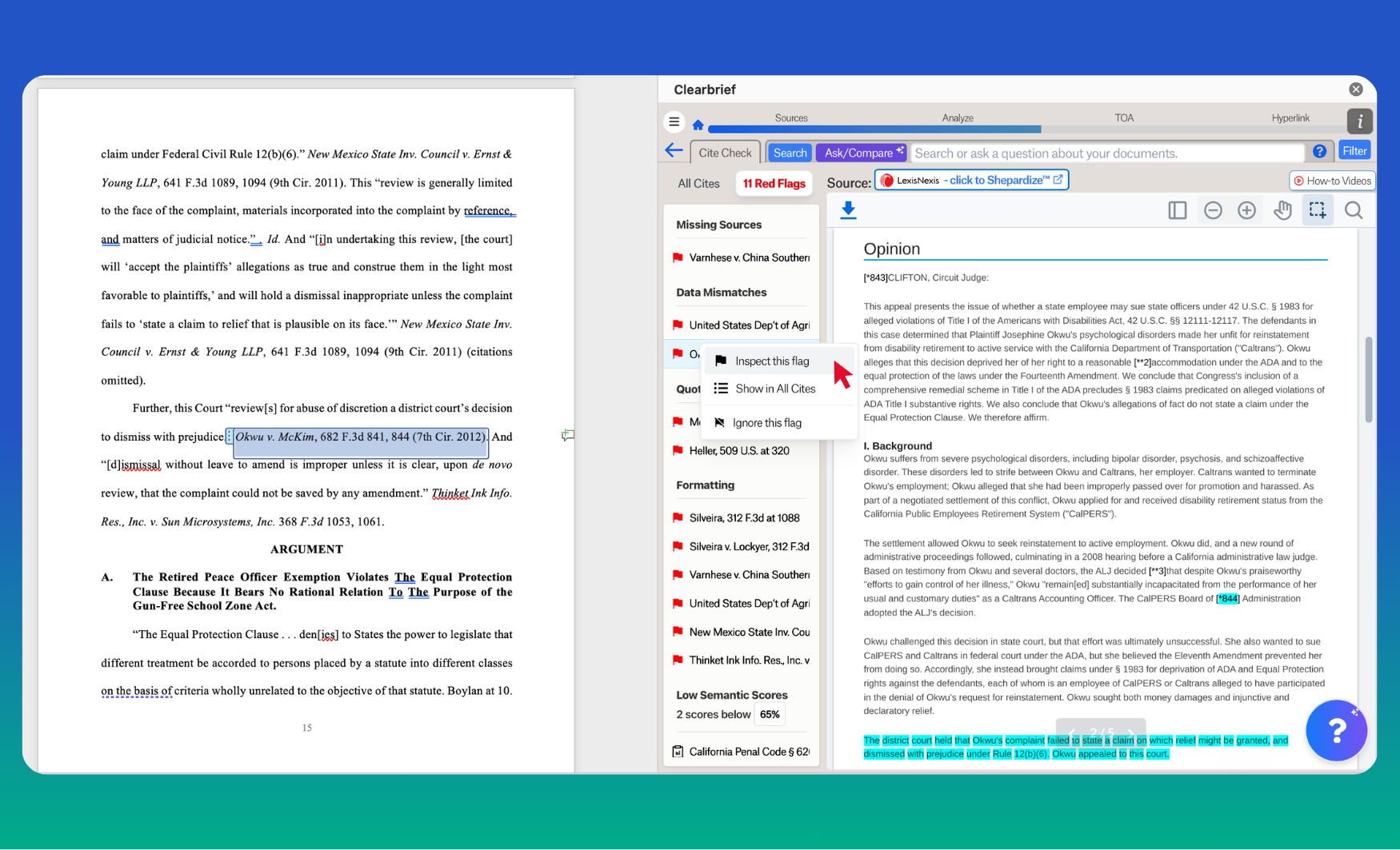Click the Opinion heading in the source
Screen dimensions: 1400x850
[x=892, y=249]
